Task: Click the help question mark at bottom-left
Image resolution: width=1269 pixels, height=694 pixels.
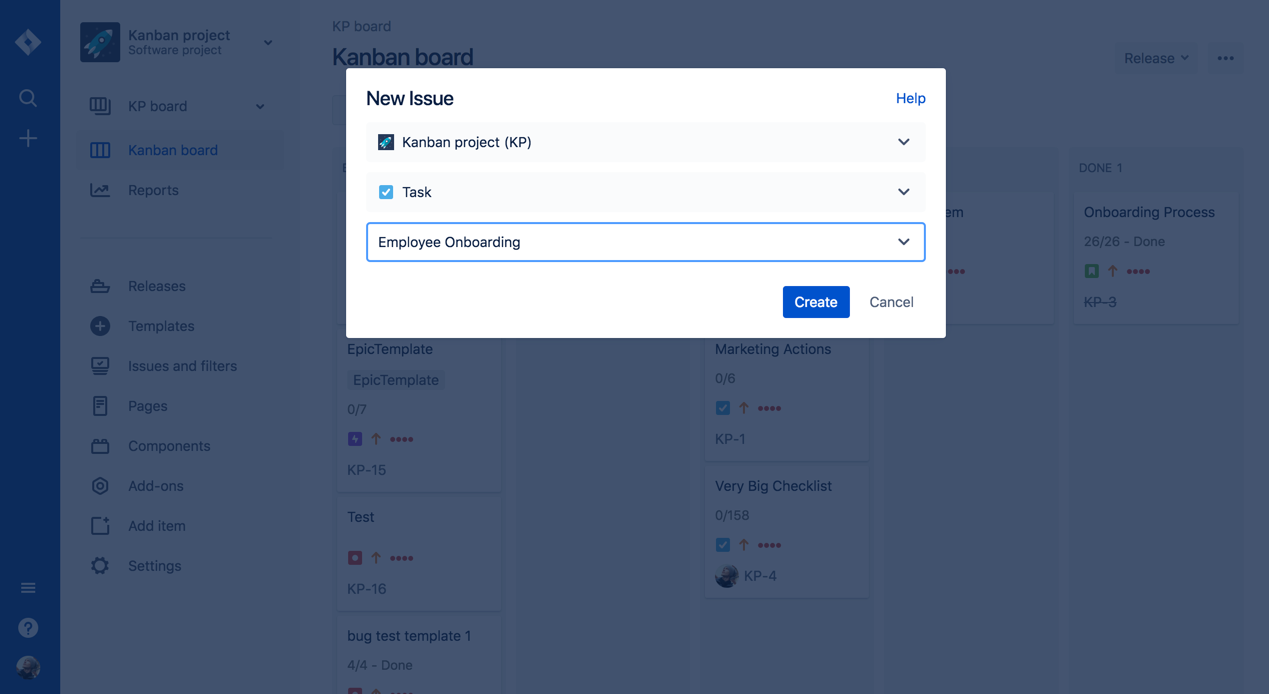Action: pos(27,627)
